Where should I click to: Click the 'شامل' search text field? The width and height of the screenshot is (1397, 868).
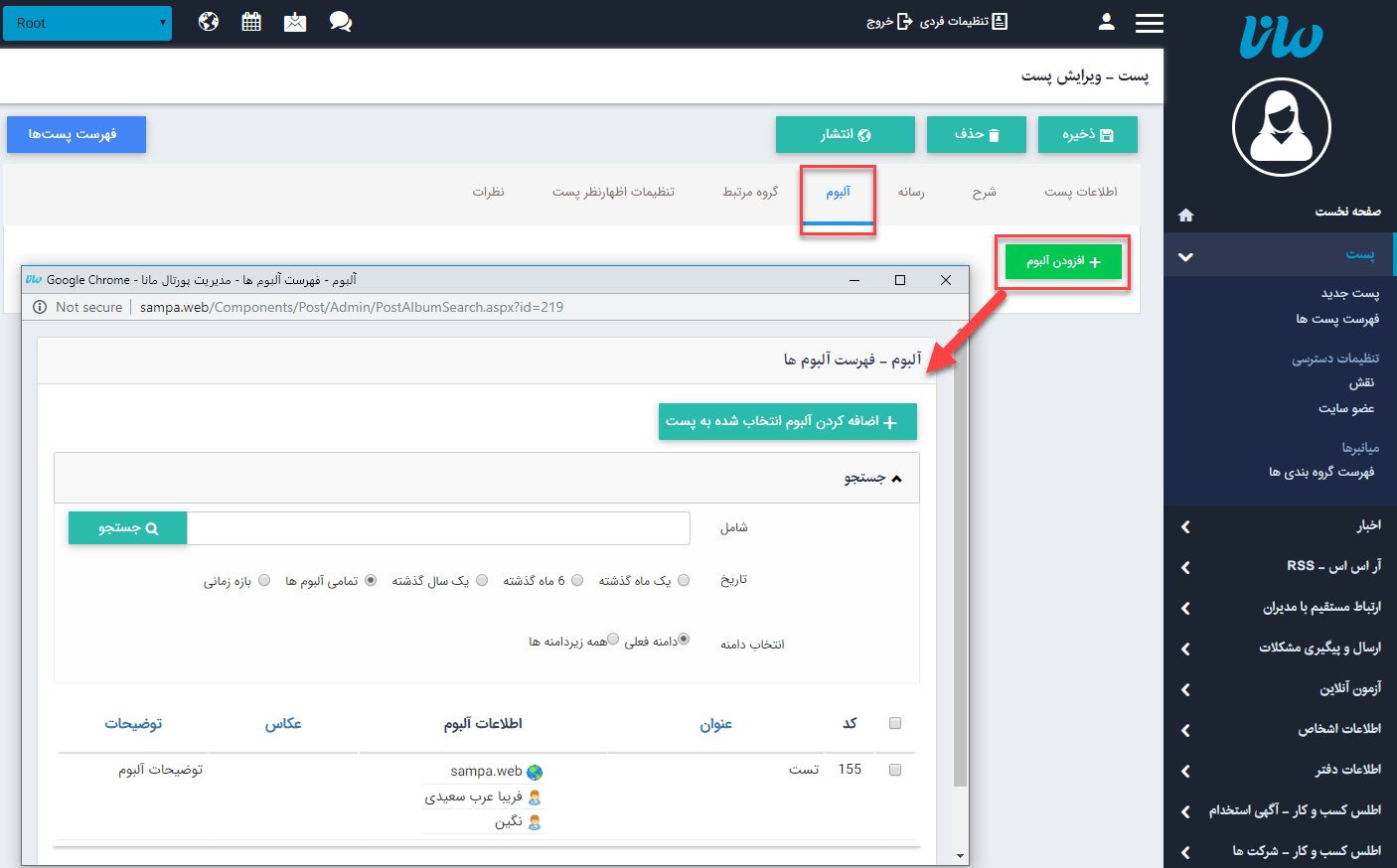438,528
